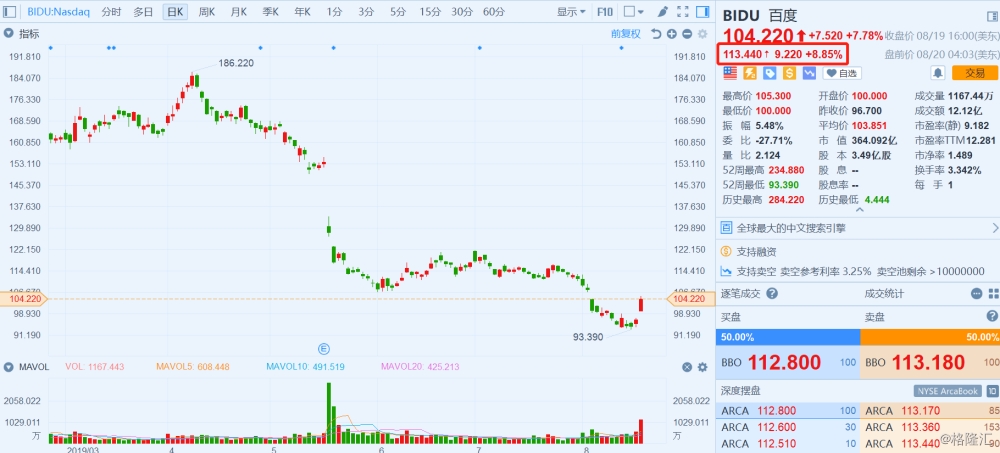Click the 支持融资 margin financing row
The width and height of the screenshot is (1000, 453).
click(858, 251)
